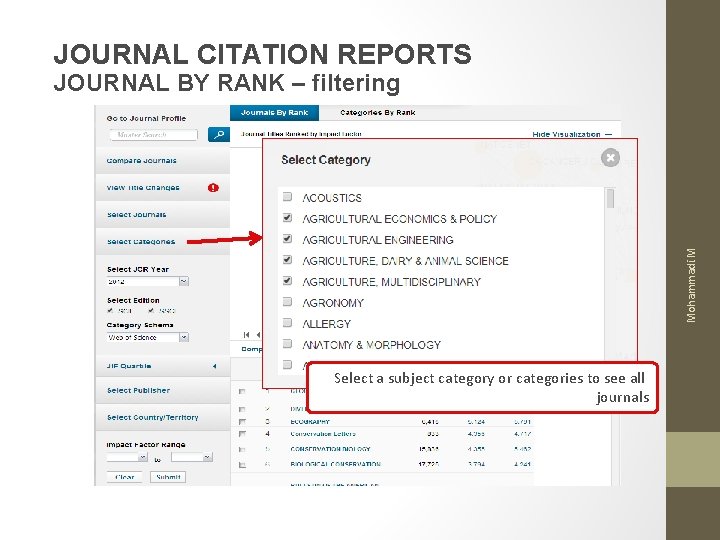
Task: Uncheck AGRICULTURE, DAIRY & ANIMAL SCIENCE
Action: tap(287, 260)
